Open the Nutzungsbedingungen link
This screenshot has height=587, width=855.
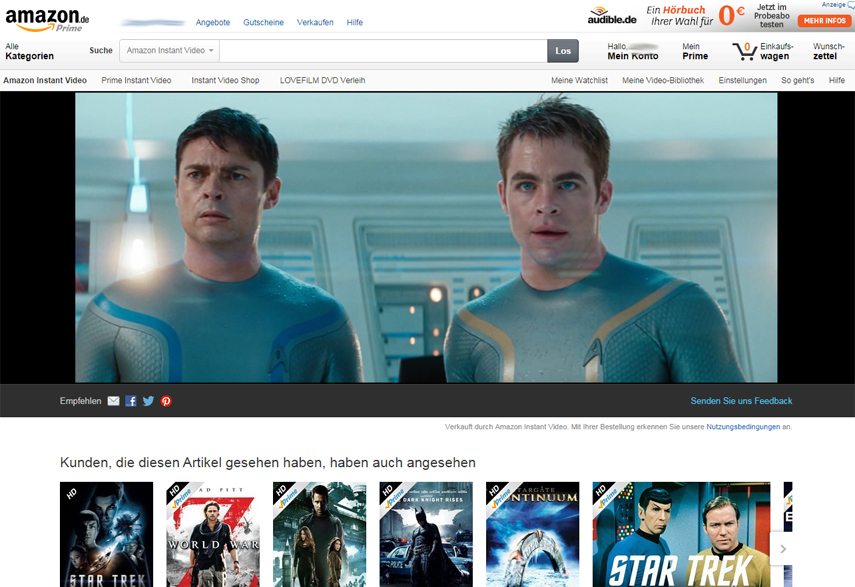743,427
